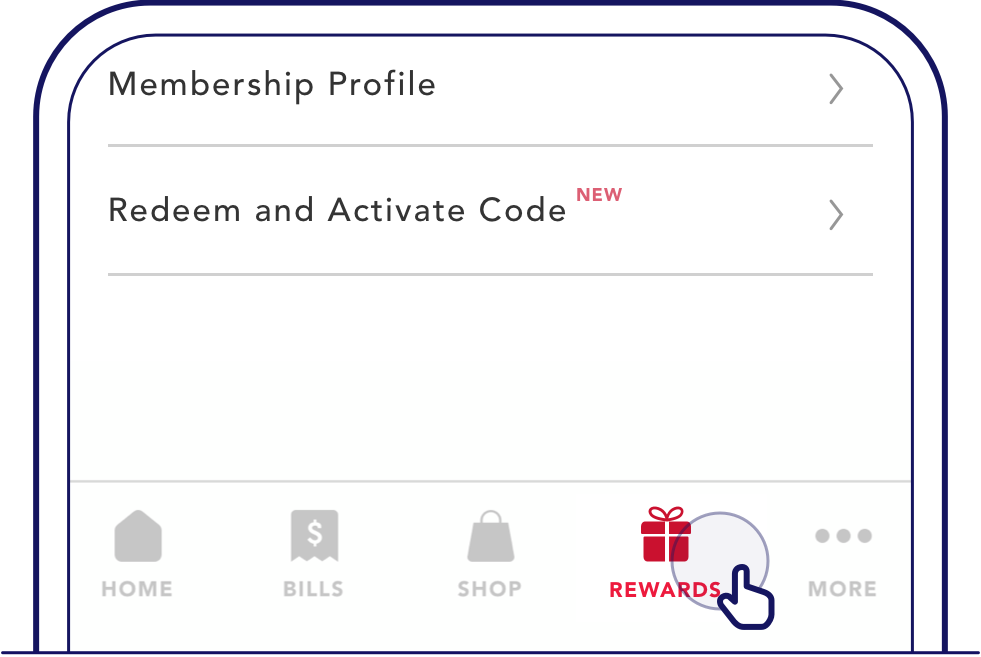Click the circular tap highlight near Rewards
Screen dimensions: 981x657
tap(719, 561)
